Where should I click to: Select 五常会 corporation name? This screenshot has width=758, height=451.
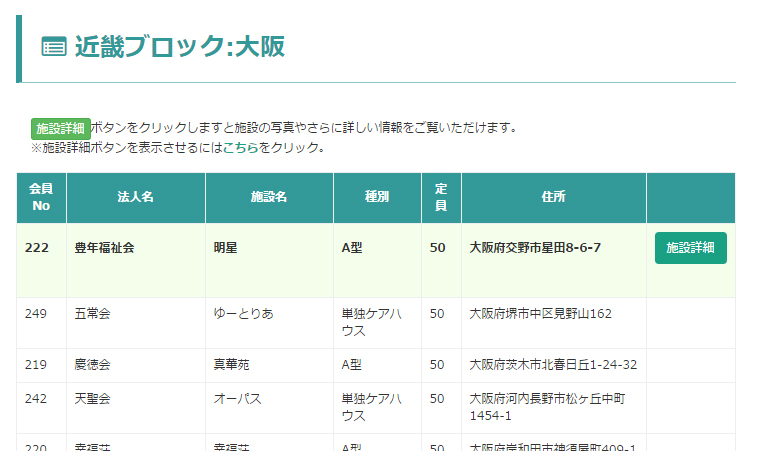[92, 314]
